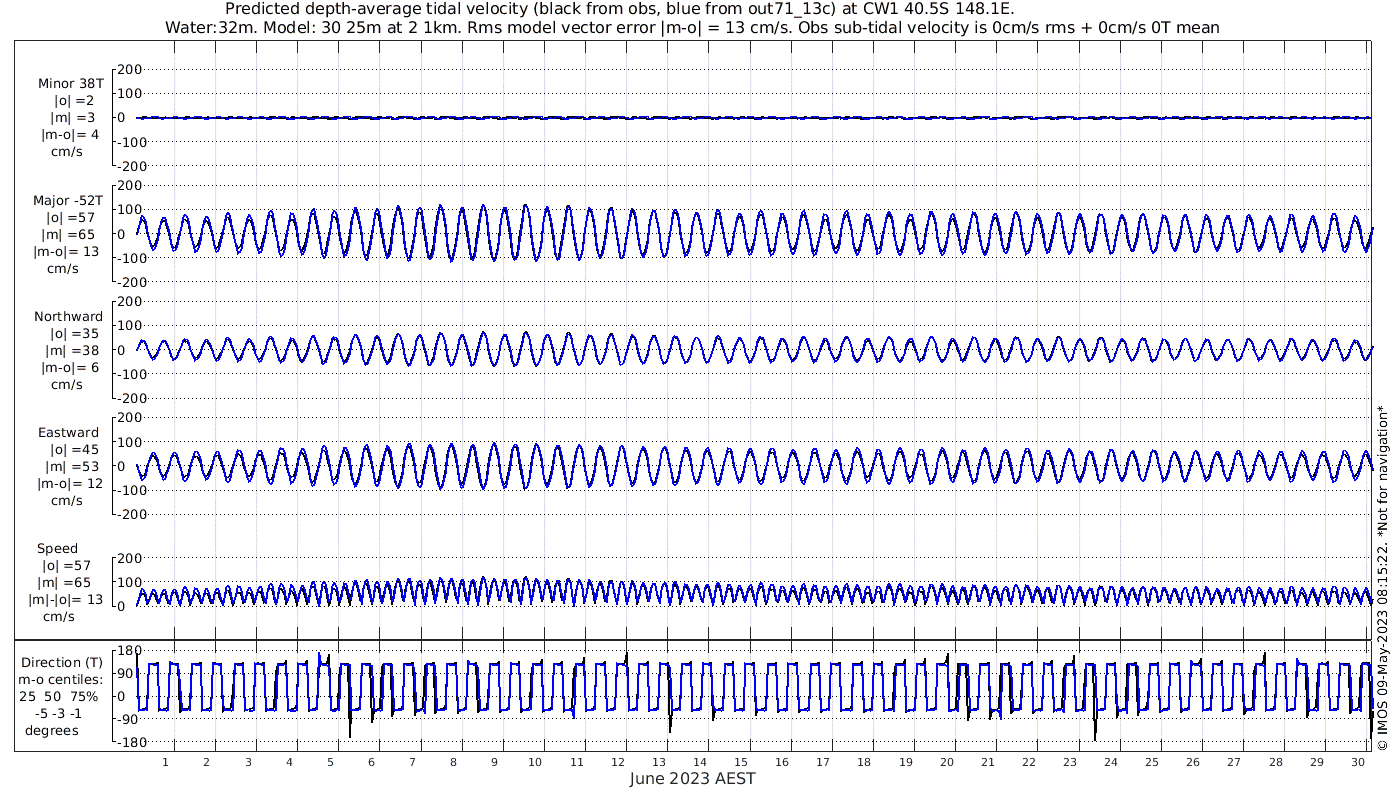Select the 'Speed' panel label
Image resolution: width=1400 pixels, height=800 pixels.
pos(58,549)
